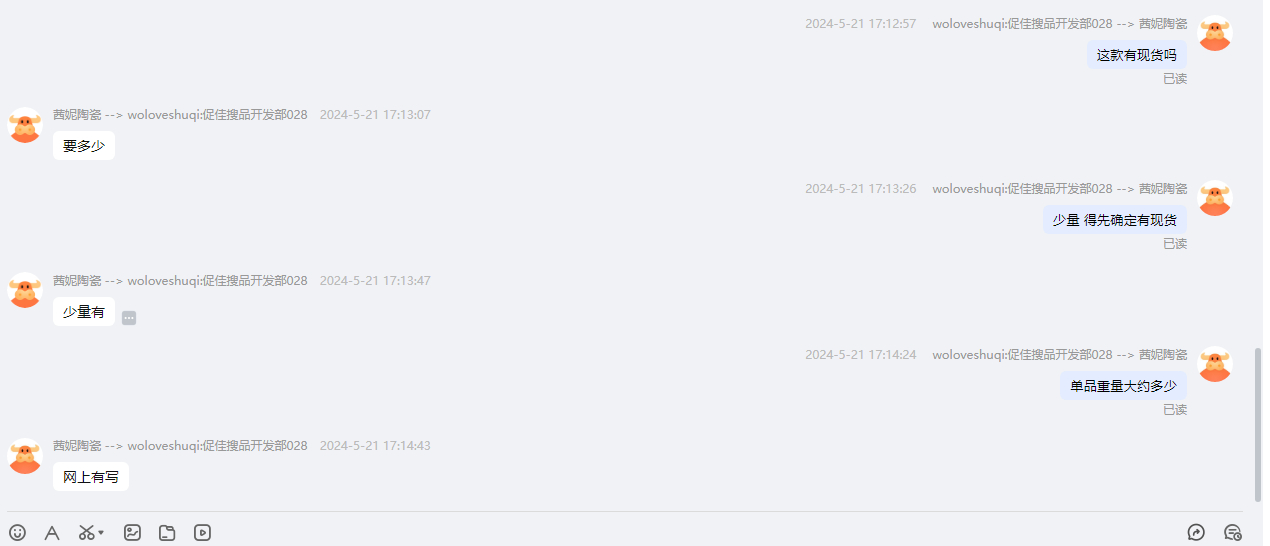Click the forward arrow icon bottom-right
Screen dimensions: 1270x546
tap(1196, 533)
